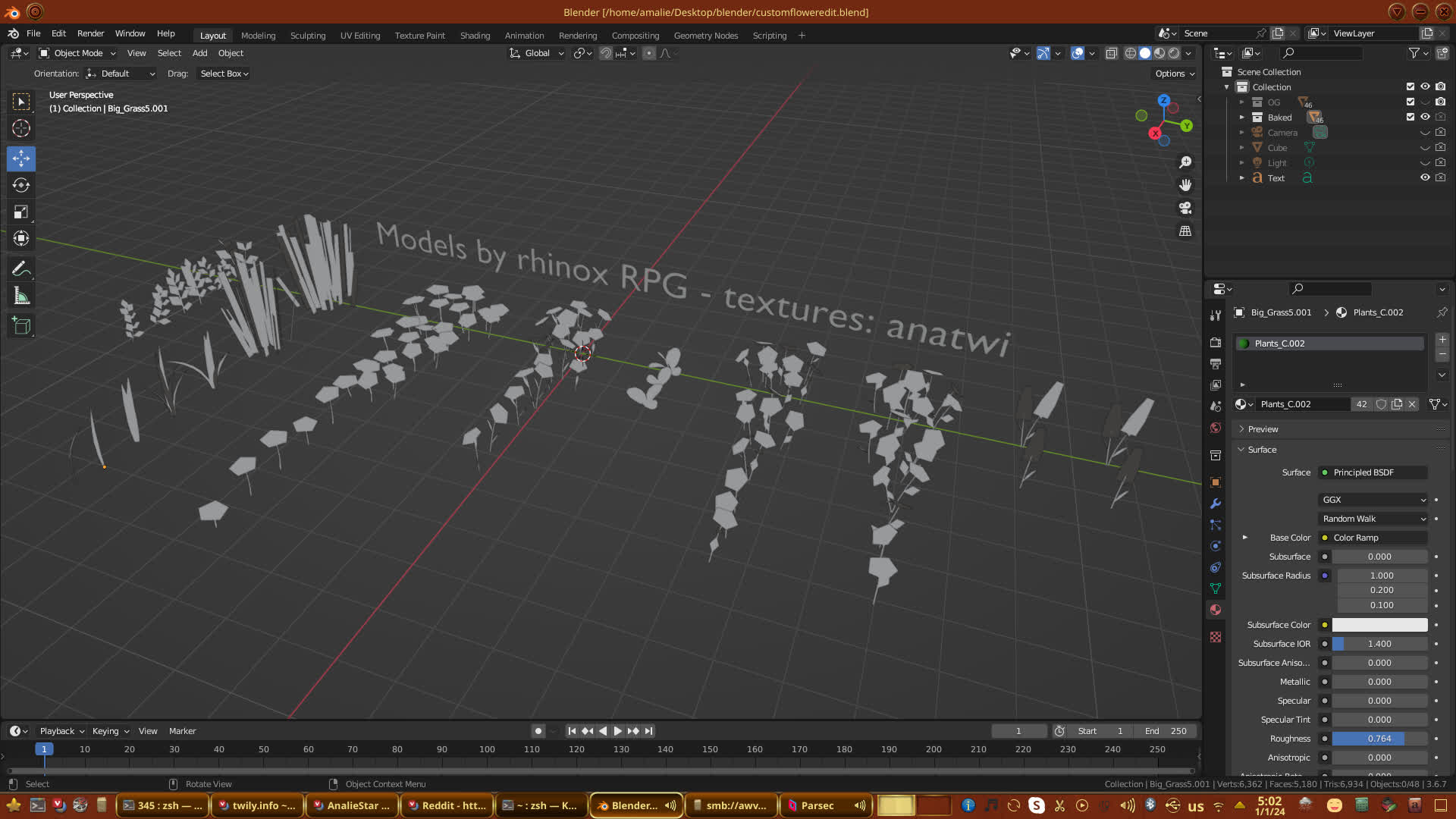Uncheck the Baked collection checkbox

click(1410, 117)
